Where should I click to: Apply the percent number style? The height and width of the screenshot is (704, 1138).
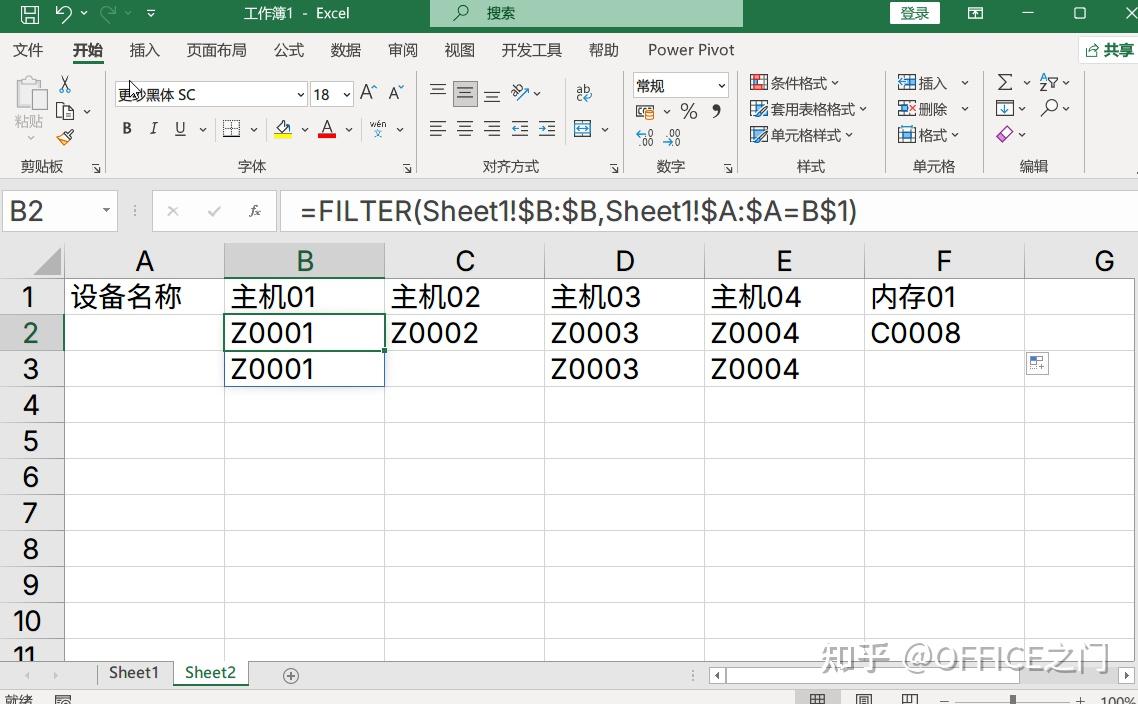(x=686, y=112)
